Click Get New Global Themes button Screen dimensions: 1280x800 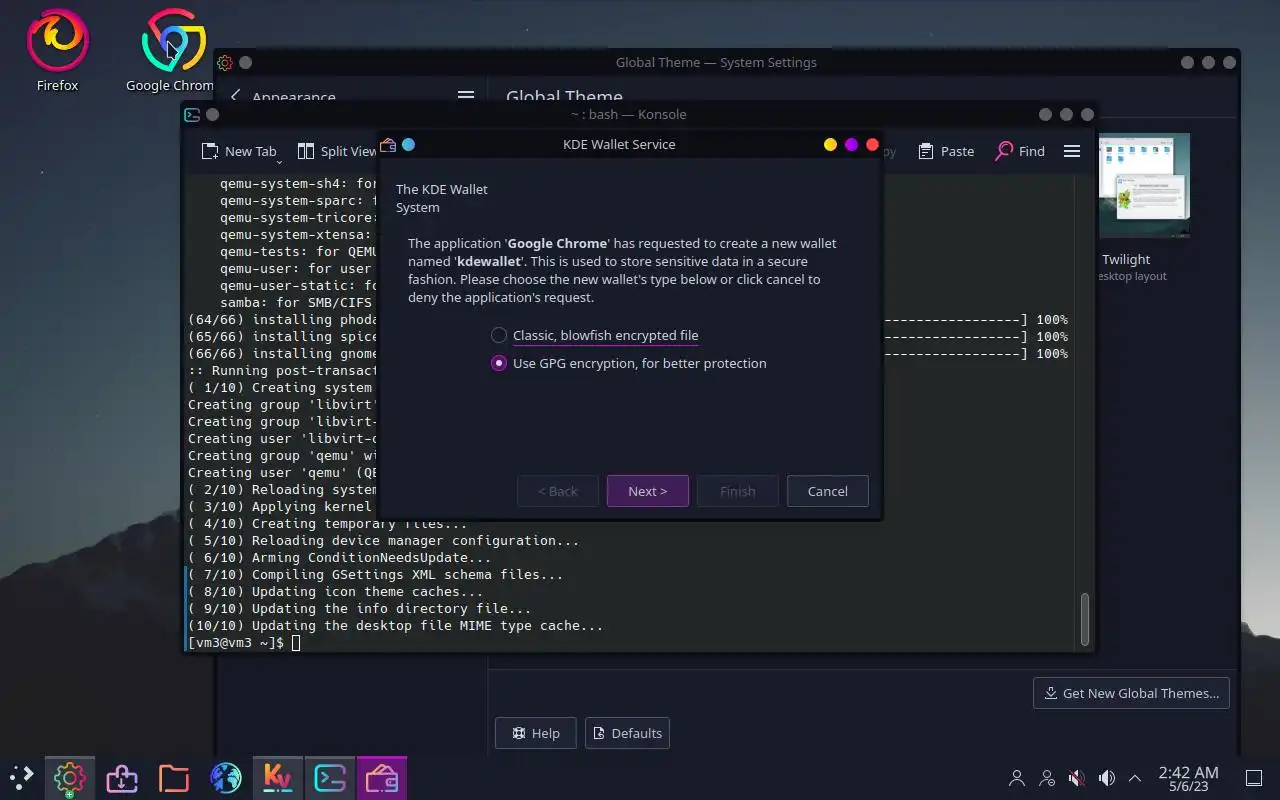pos(1131,693)
